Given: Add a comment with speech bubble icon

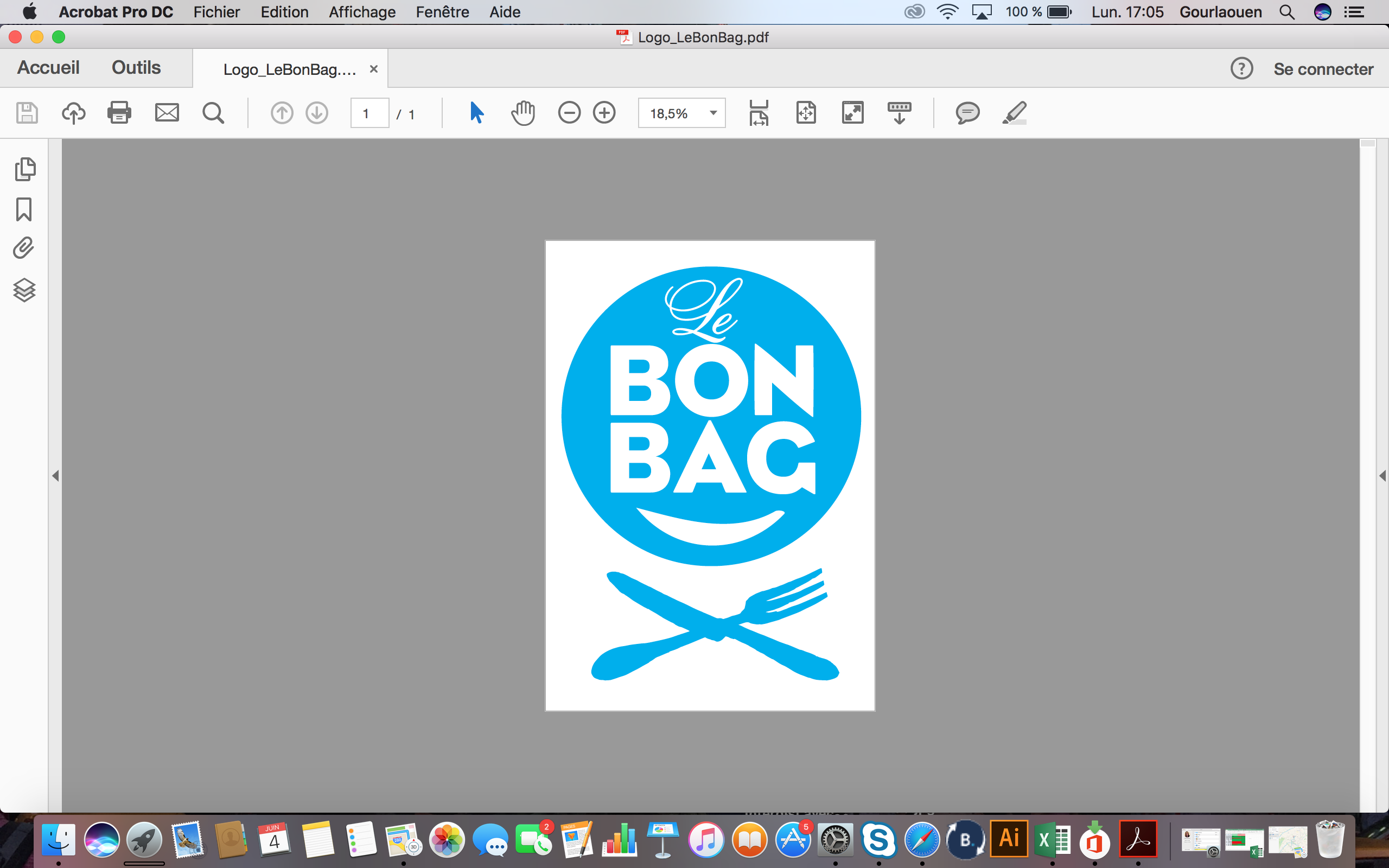Looking at the screenshot, I should coord(967,112).
